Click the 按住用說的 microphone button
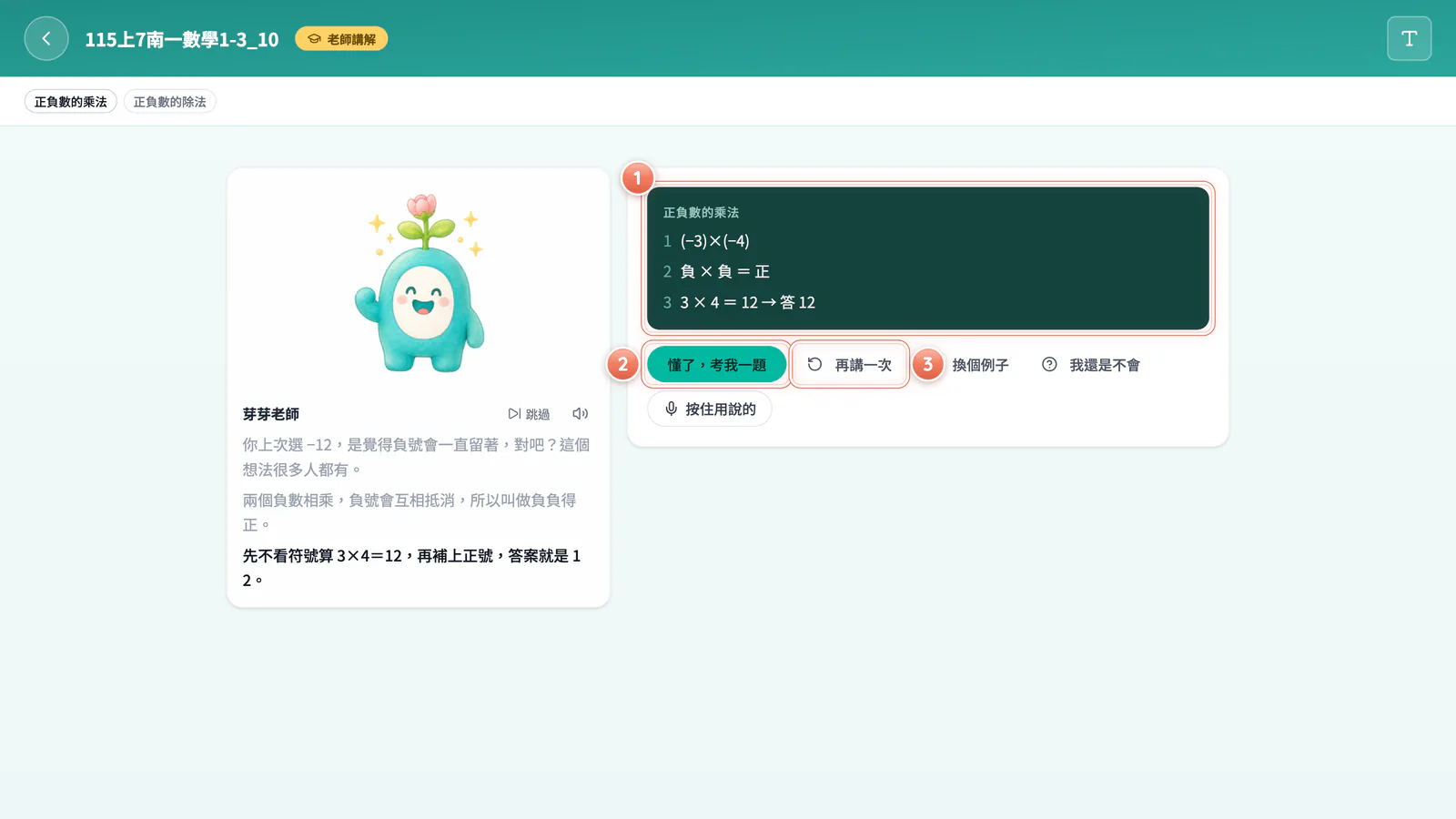The image size is (1456, 819). tap(710, 409)
